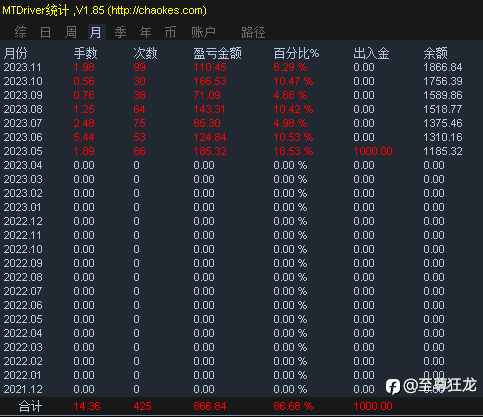This screenshot has height=417, width=483.
Task: Click the 月份 column header
Action: click(15, 53)
